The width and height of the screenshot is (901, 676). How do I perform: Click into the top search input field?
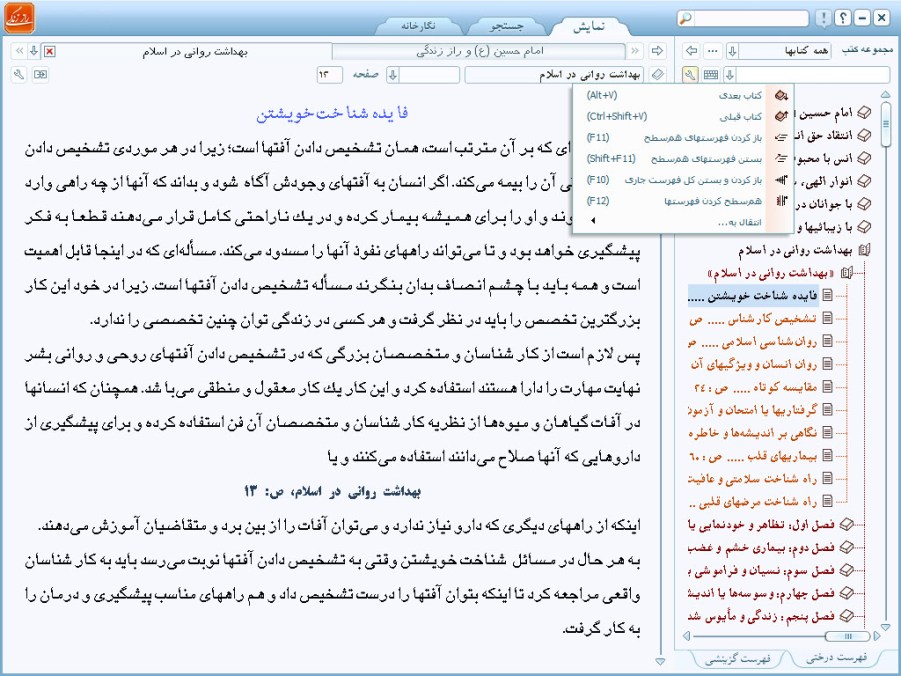[x=752, y=18]
